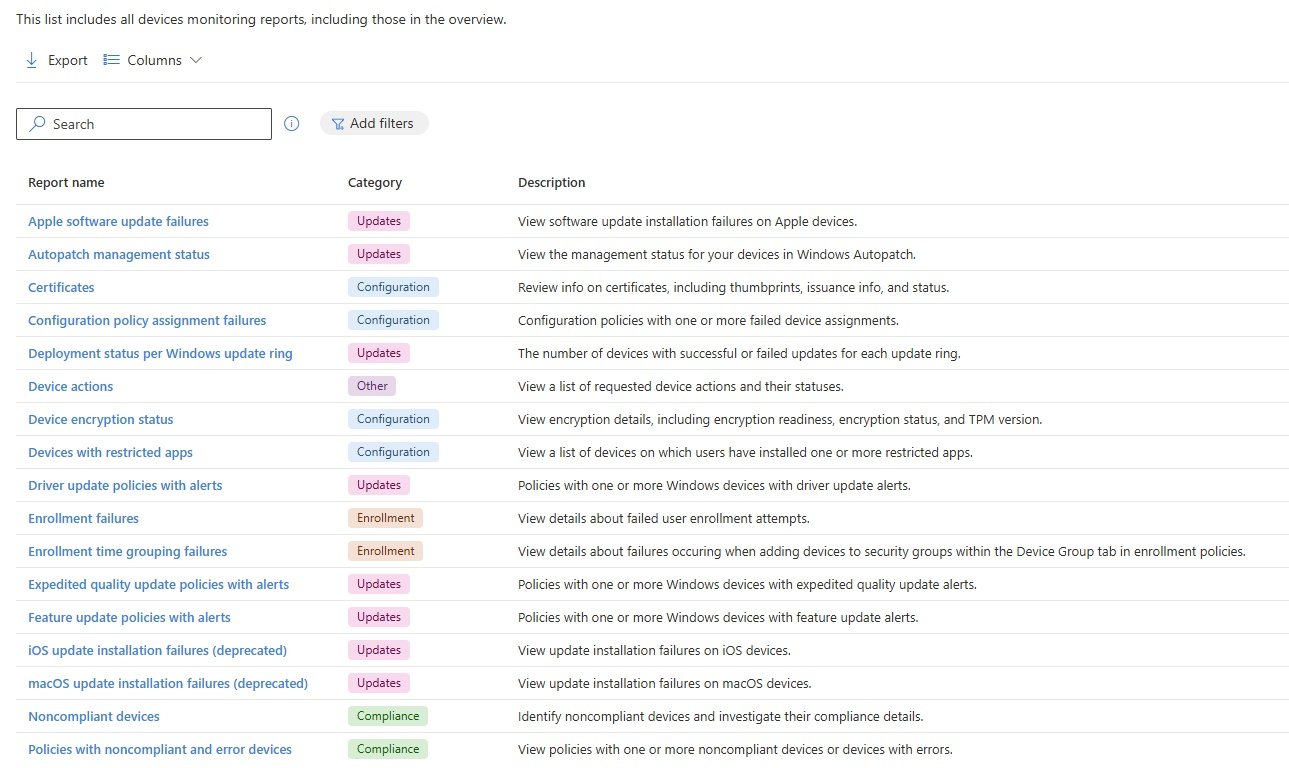Click the description 'View details about failed user enrollment attempts.'
The image size is (1289, 768).
point(664,518)
